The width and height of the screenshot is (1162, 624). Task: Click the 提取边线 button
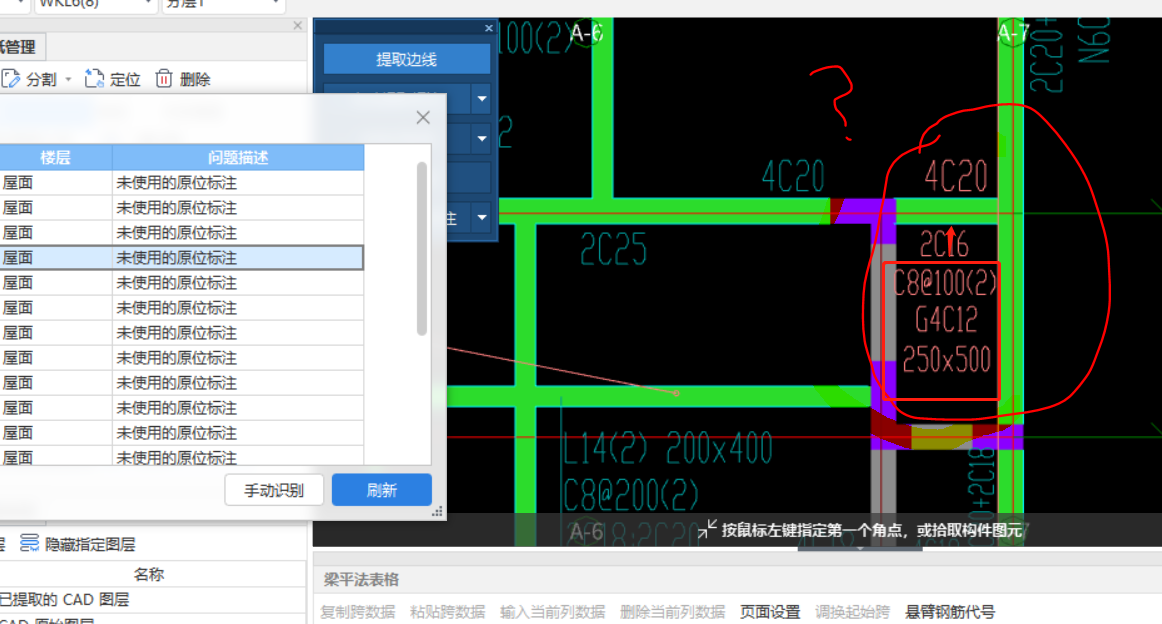[x=407, y=59]
